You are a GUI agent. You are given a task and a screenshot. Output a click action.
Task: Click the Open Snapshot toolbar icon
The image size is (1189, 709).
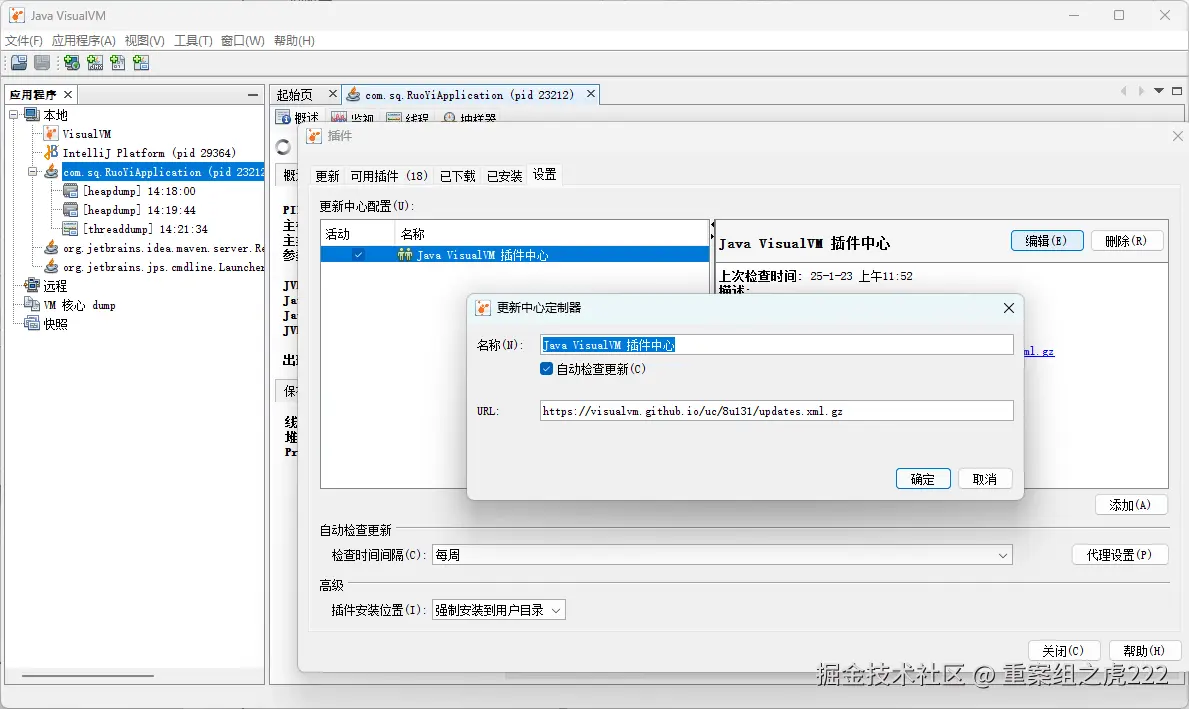18,62
